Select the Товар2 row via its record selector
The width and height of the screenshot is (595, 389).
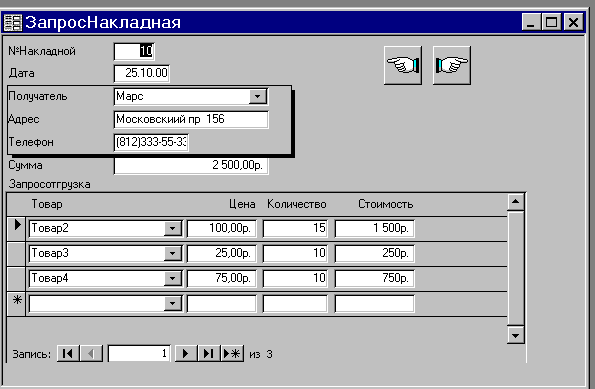[x=16, y=228]
